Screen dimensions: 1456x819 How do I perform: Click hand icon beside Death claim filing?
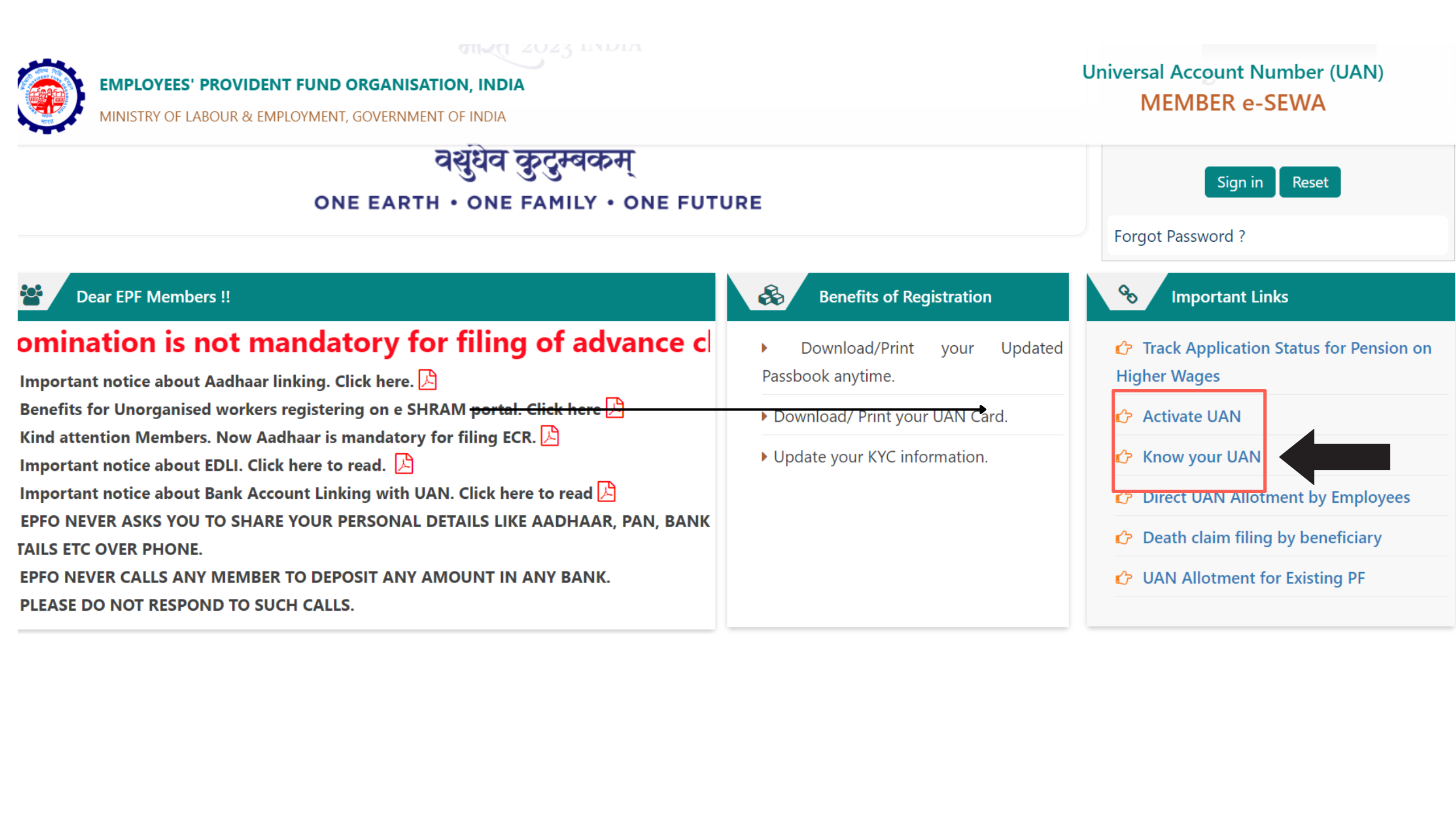pos(1124,537)
